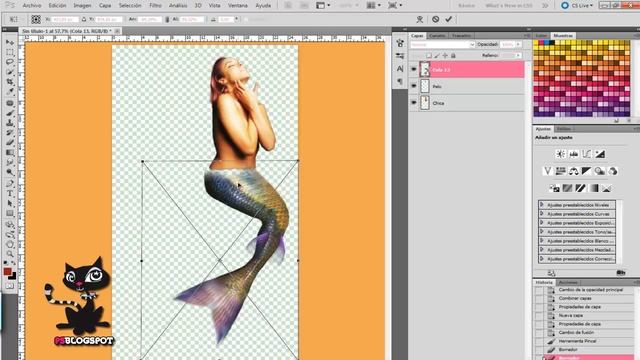Expand Ajustes preestablecidos Curvas
The image size is (640, 360).
pos(542,214)
